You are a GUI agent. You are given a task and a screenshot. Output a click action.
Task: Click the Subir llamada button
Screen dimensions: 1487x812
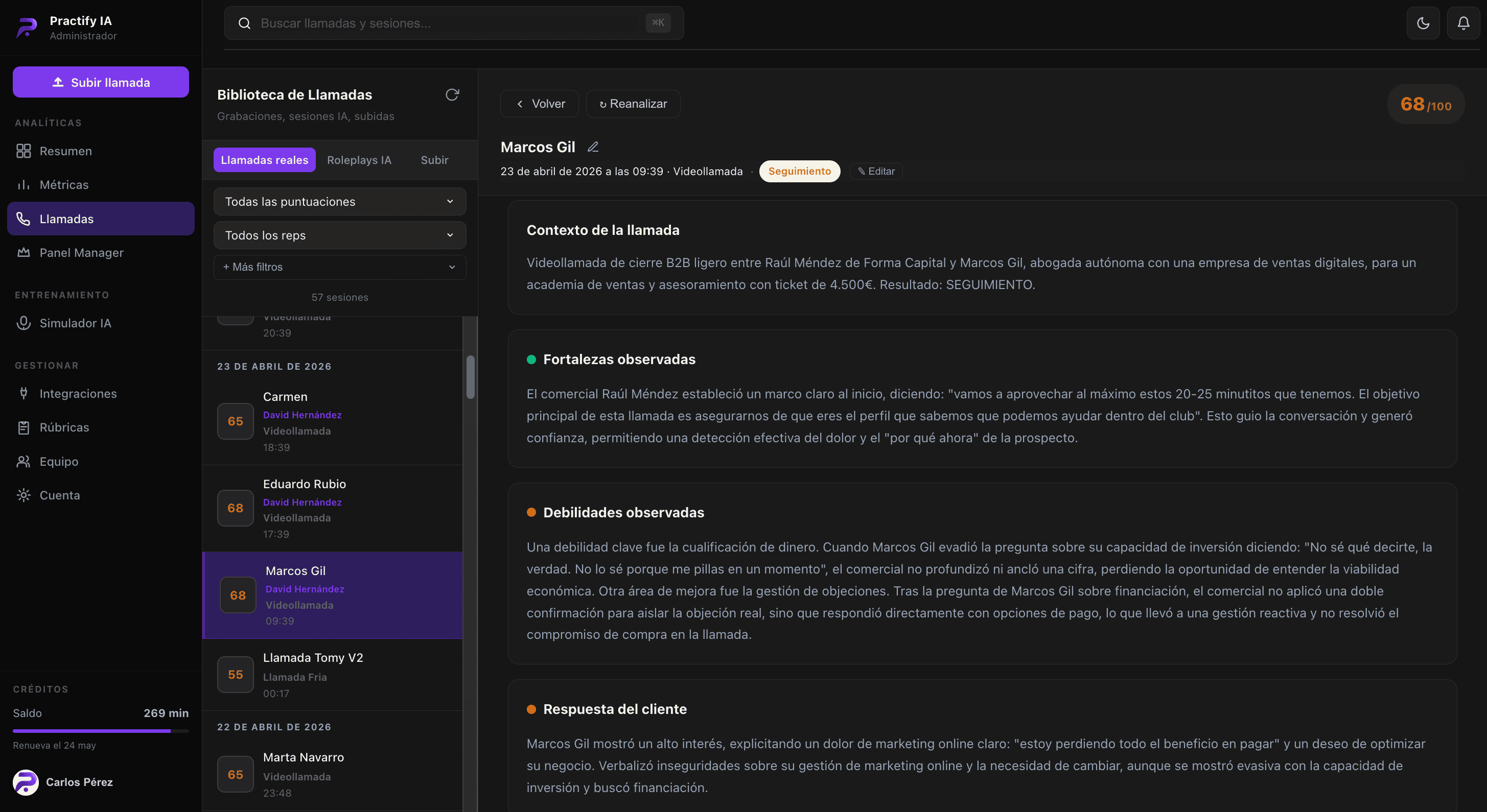101,82
